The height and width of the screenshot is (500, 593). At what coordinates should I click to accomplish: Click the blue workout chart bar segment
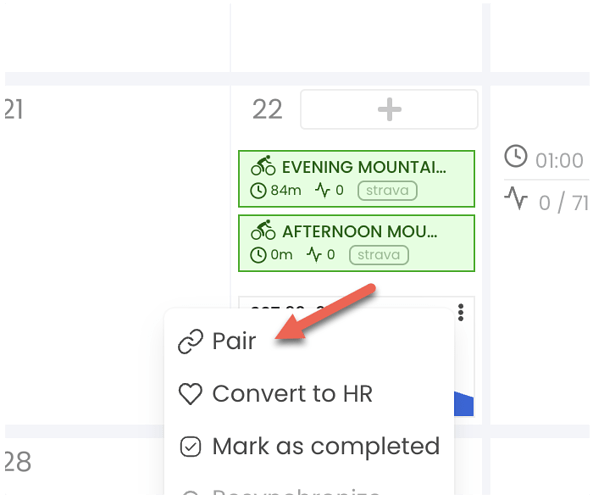464,404
